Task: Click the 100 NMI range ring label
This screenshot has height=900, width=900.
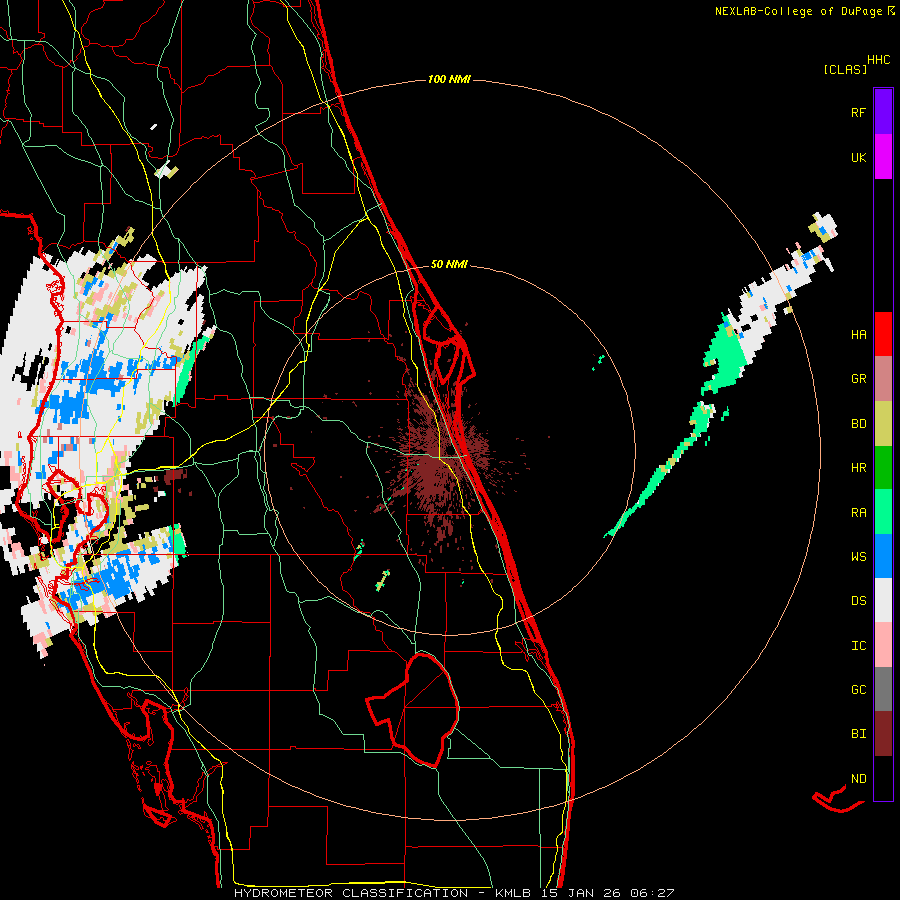Action: (449, 79)
